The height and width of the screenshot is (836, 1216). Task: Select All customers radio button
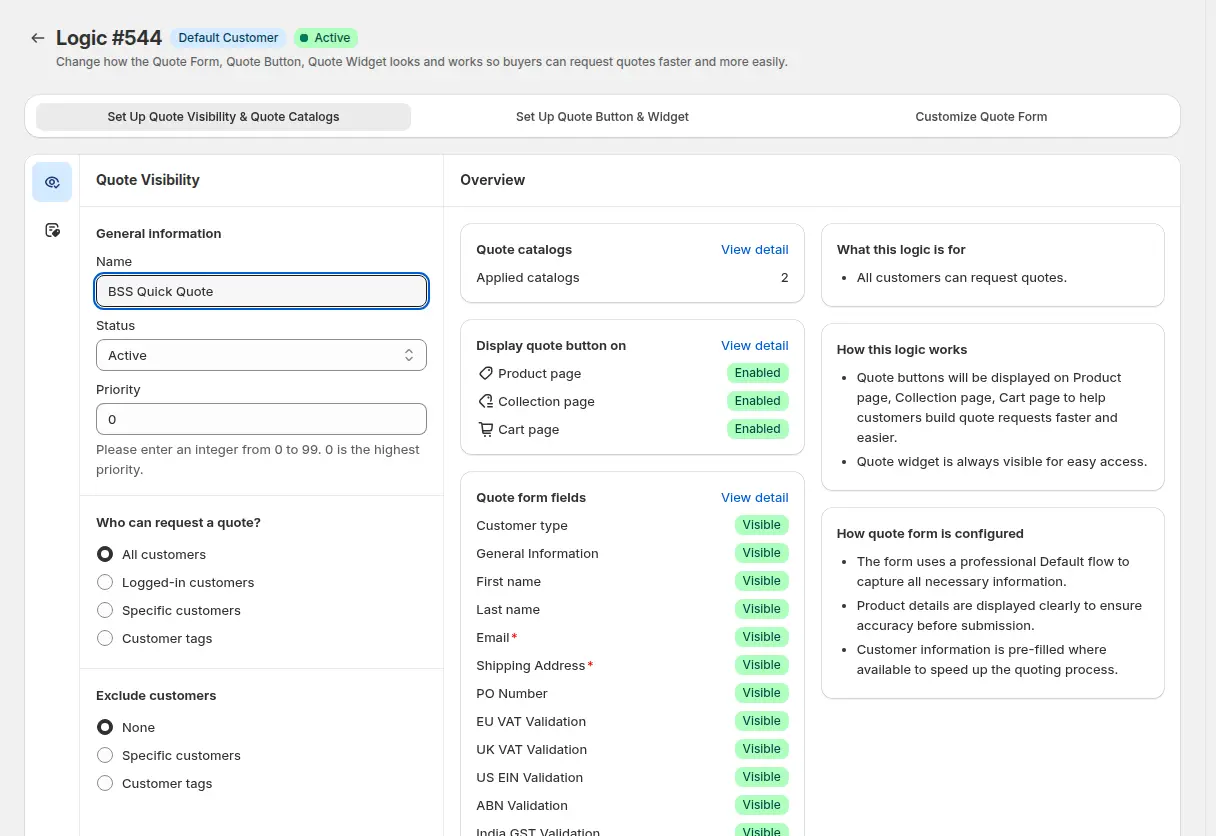click(105, 554)
